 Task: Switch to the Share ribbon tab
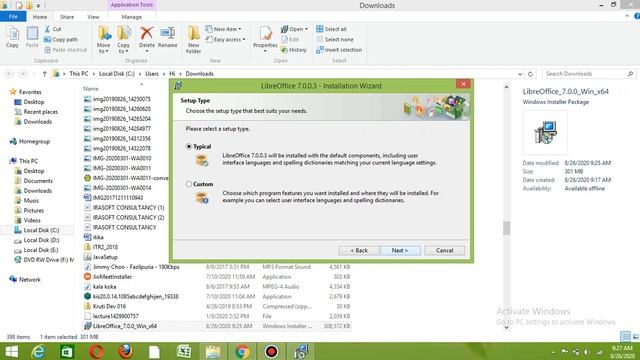click(x=67, y=17)
